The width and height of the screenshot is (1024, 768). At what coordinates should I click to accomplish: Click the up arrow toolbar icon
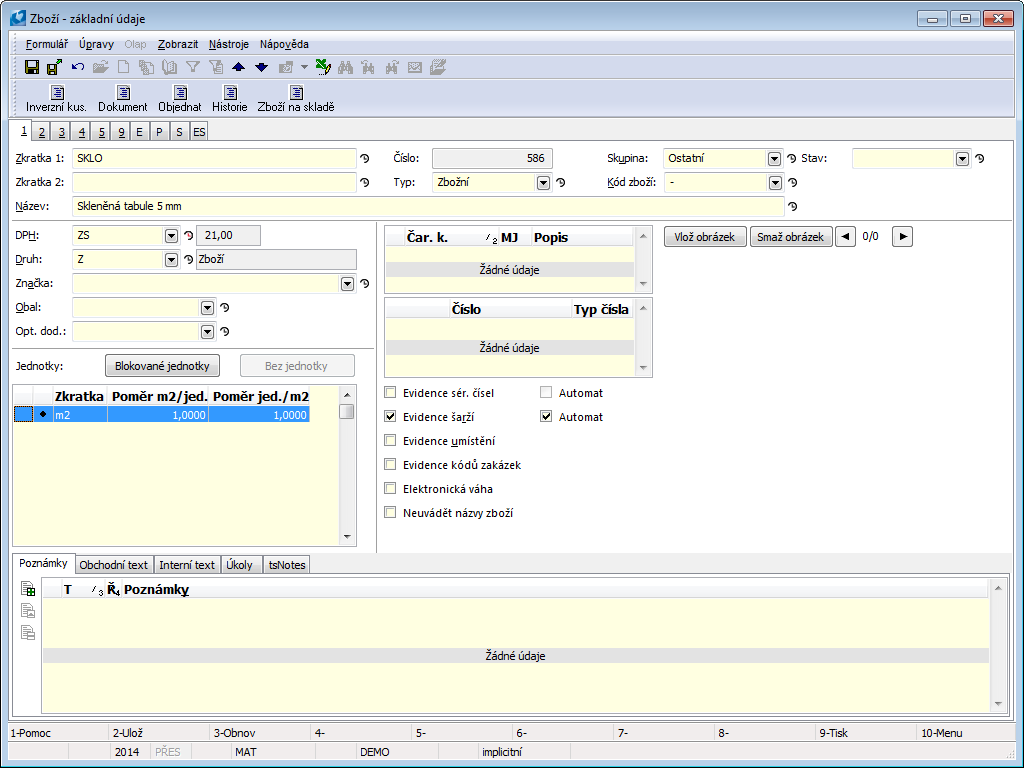(x=238, y=67)
